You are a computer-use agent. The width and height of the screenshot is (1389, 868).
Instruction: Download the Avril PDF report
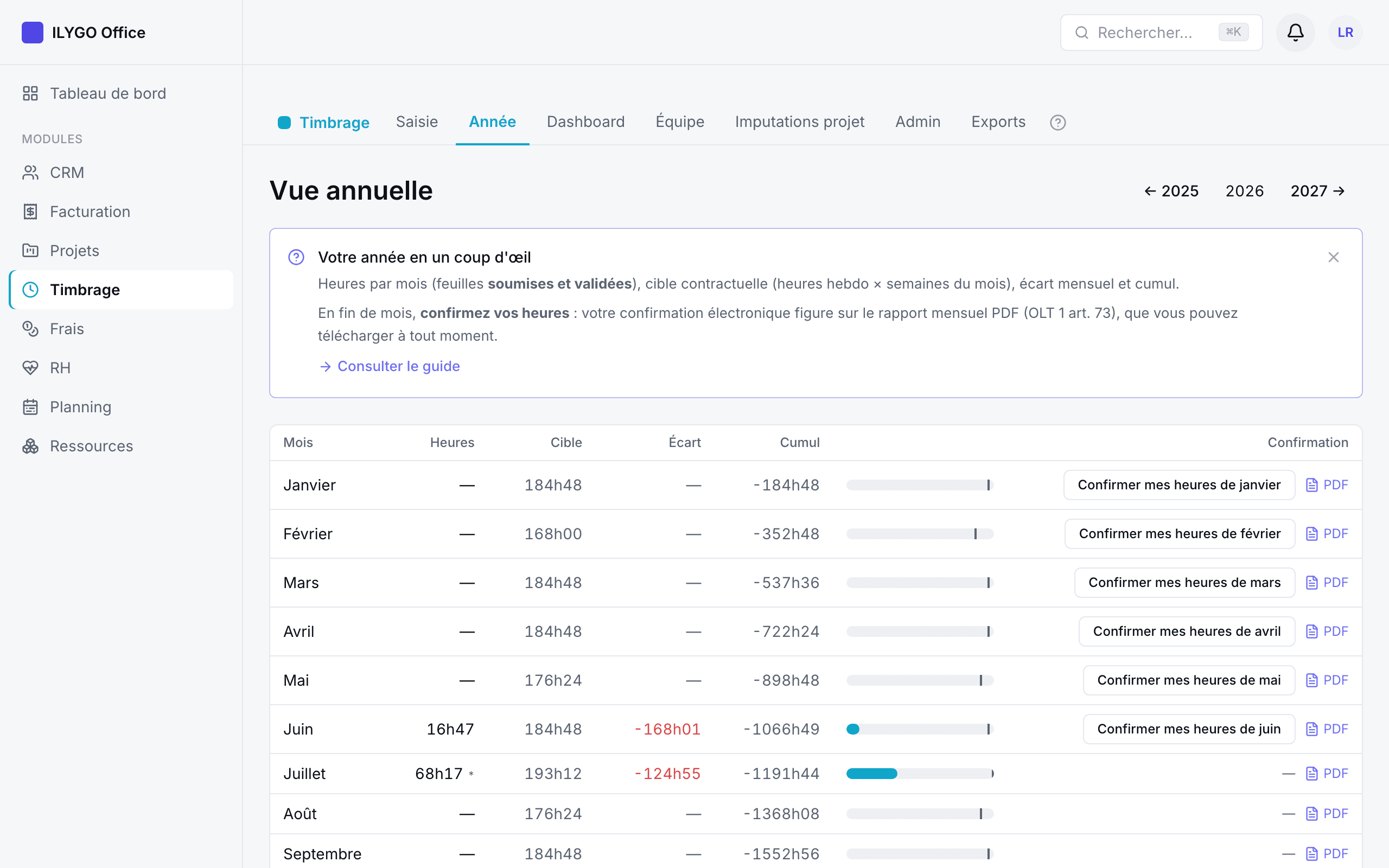click(1327, 631)
